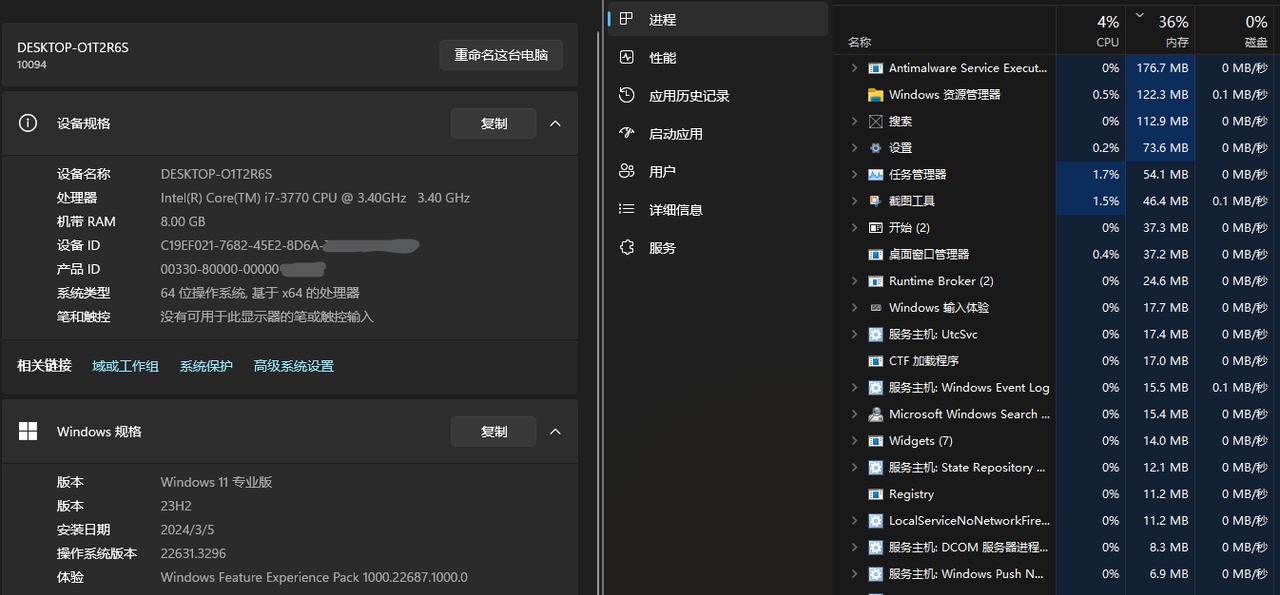Expand the 开始 (2) process group
Image resolution: width=1280 pixels, height=595 pixels.
click(854, 228)
